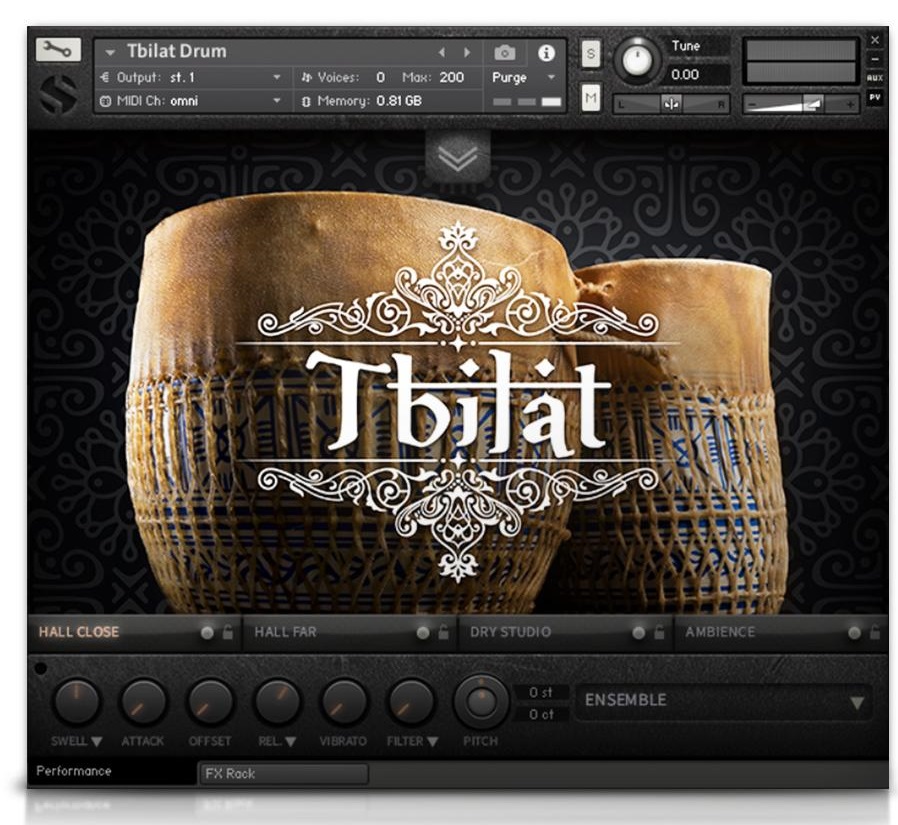Click the lock icon for Hall Far
898x825 pixels.
point(443,632)
